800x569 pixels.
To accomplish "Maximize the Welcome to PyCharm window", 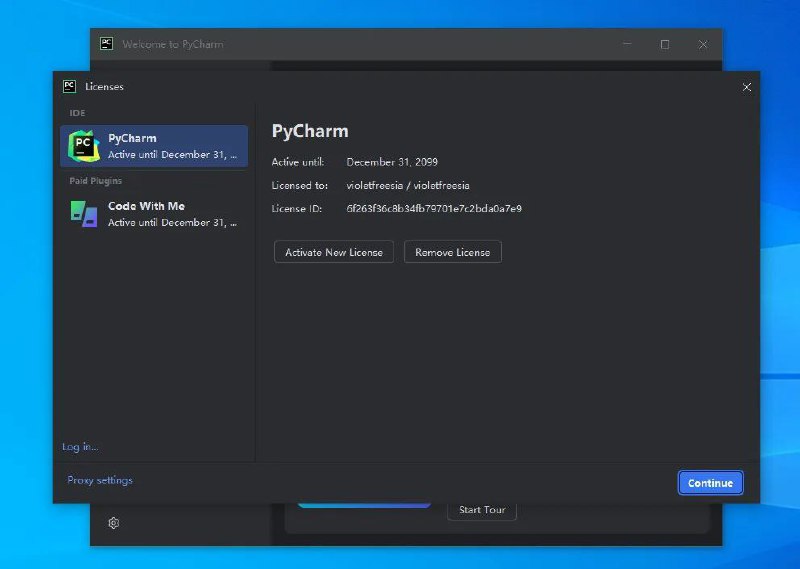I will coord(665,44).
